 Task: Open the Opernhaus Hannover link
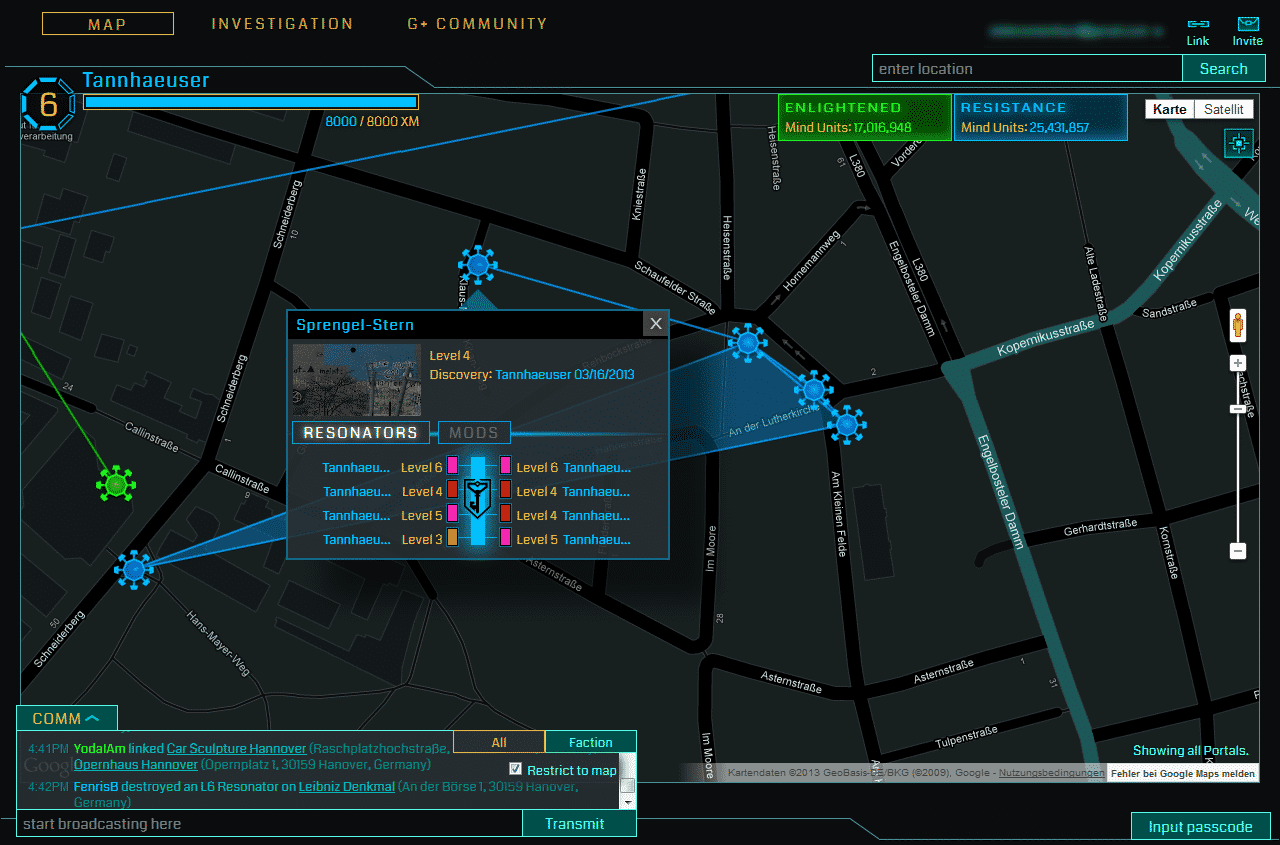pyautogui.click(x=135, y=764)
